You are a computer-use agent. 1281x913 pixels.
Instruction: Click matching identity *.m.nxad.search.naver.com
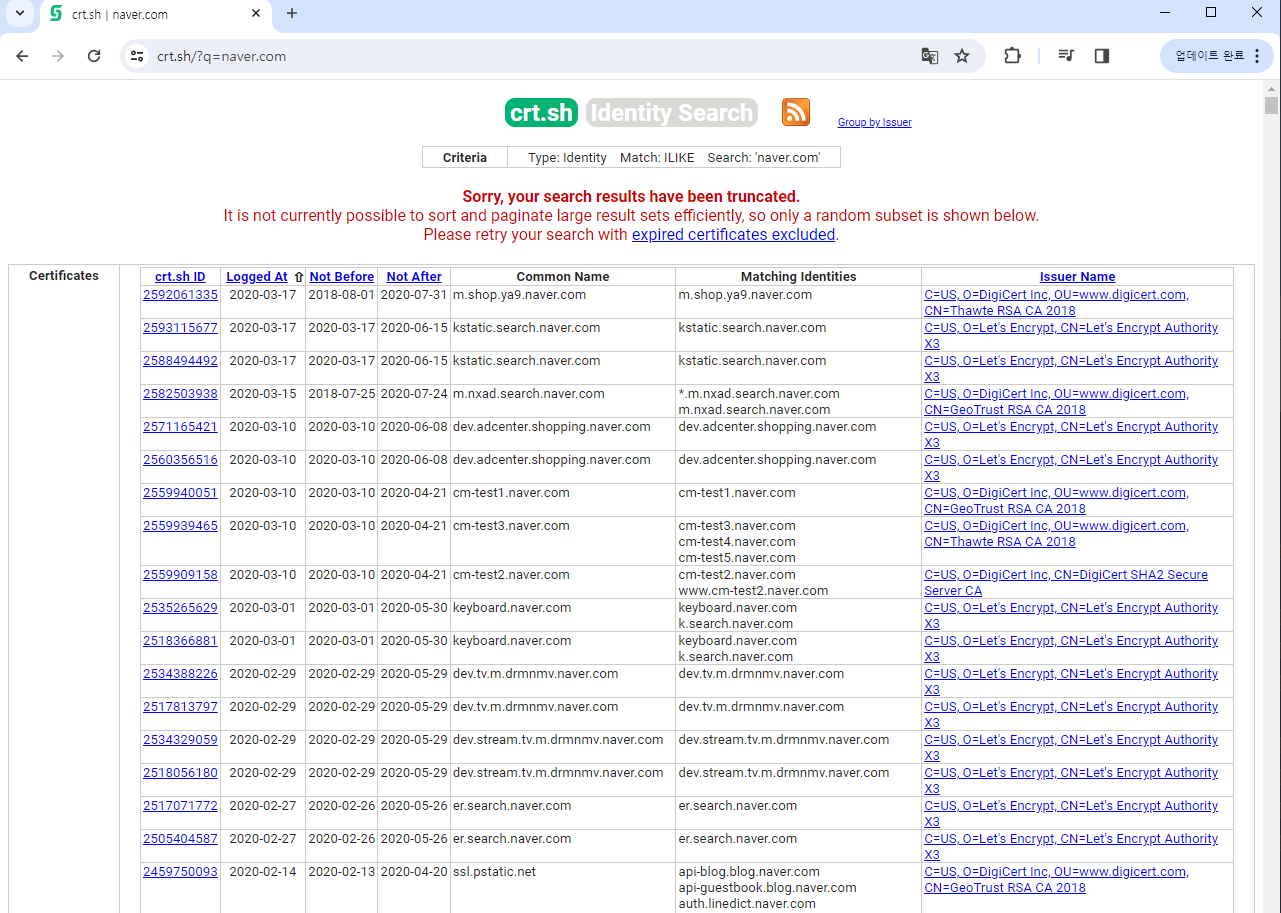pyautogui.click(x=759, y=394)
